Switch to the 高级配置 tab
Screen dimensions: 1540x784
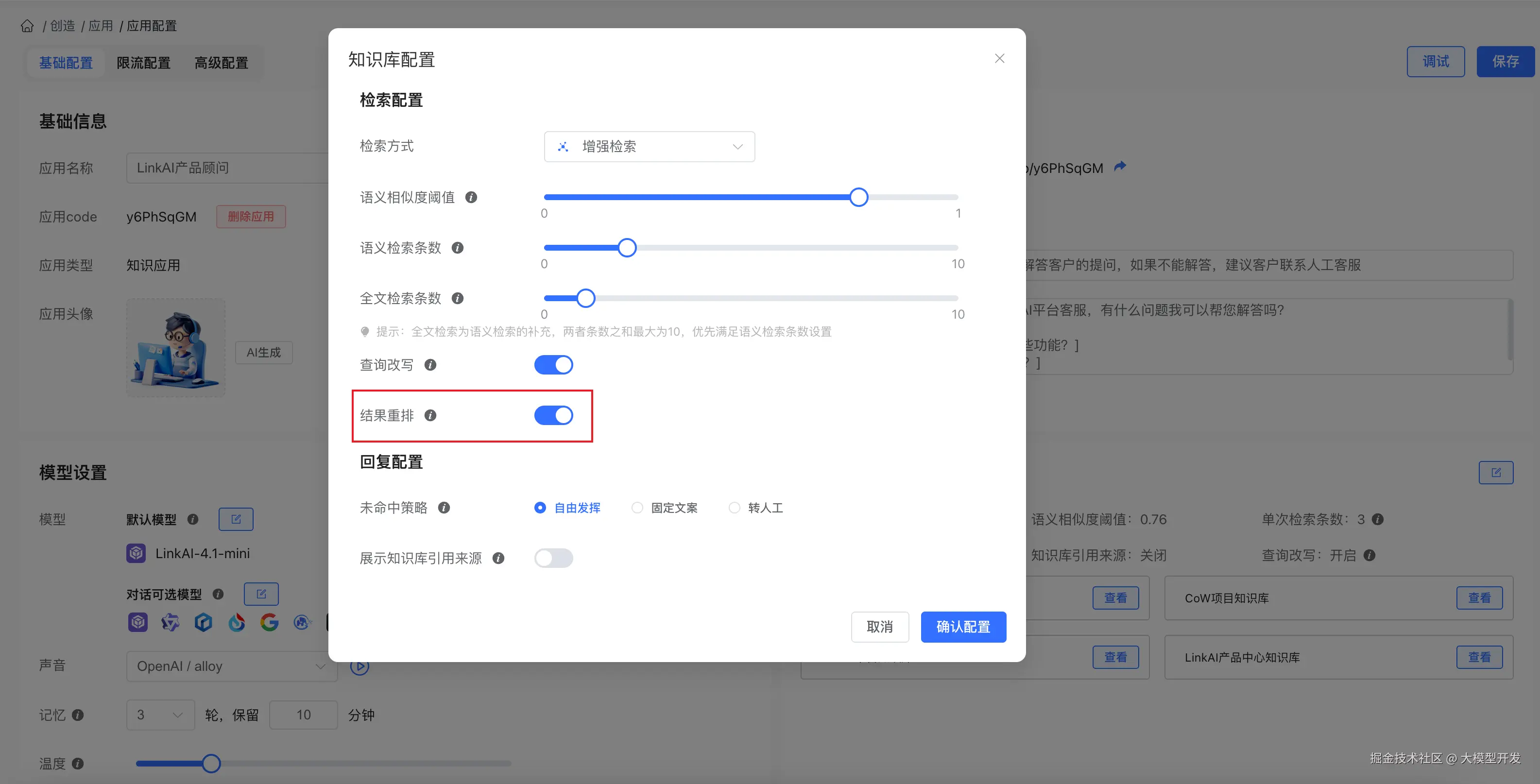(x=221, y=63)
